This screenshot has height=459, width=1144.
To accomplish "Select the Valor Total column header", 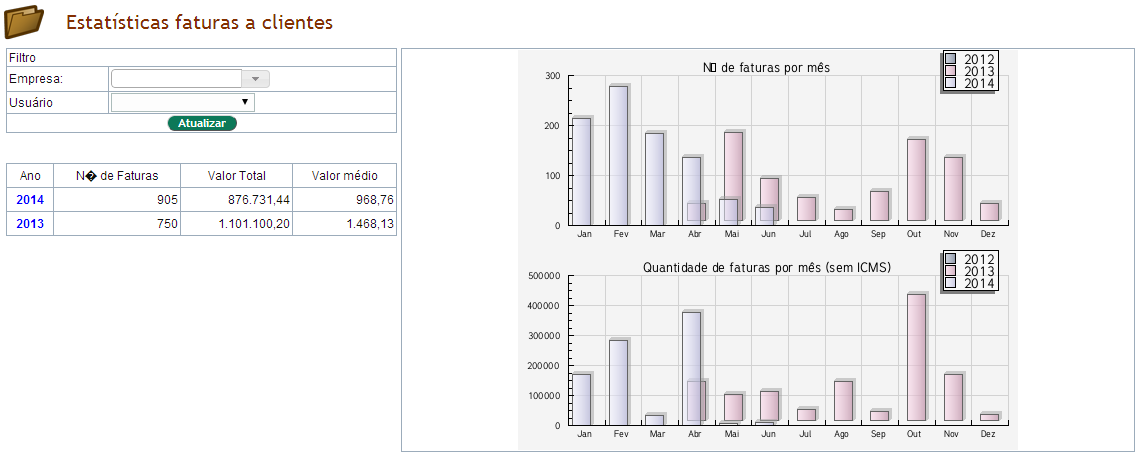I will 236,176.
